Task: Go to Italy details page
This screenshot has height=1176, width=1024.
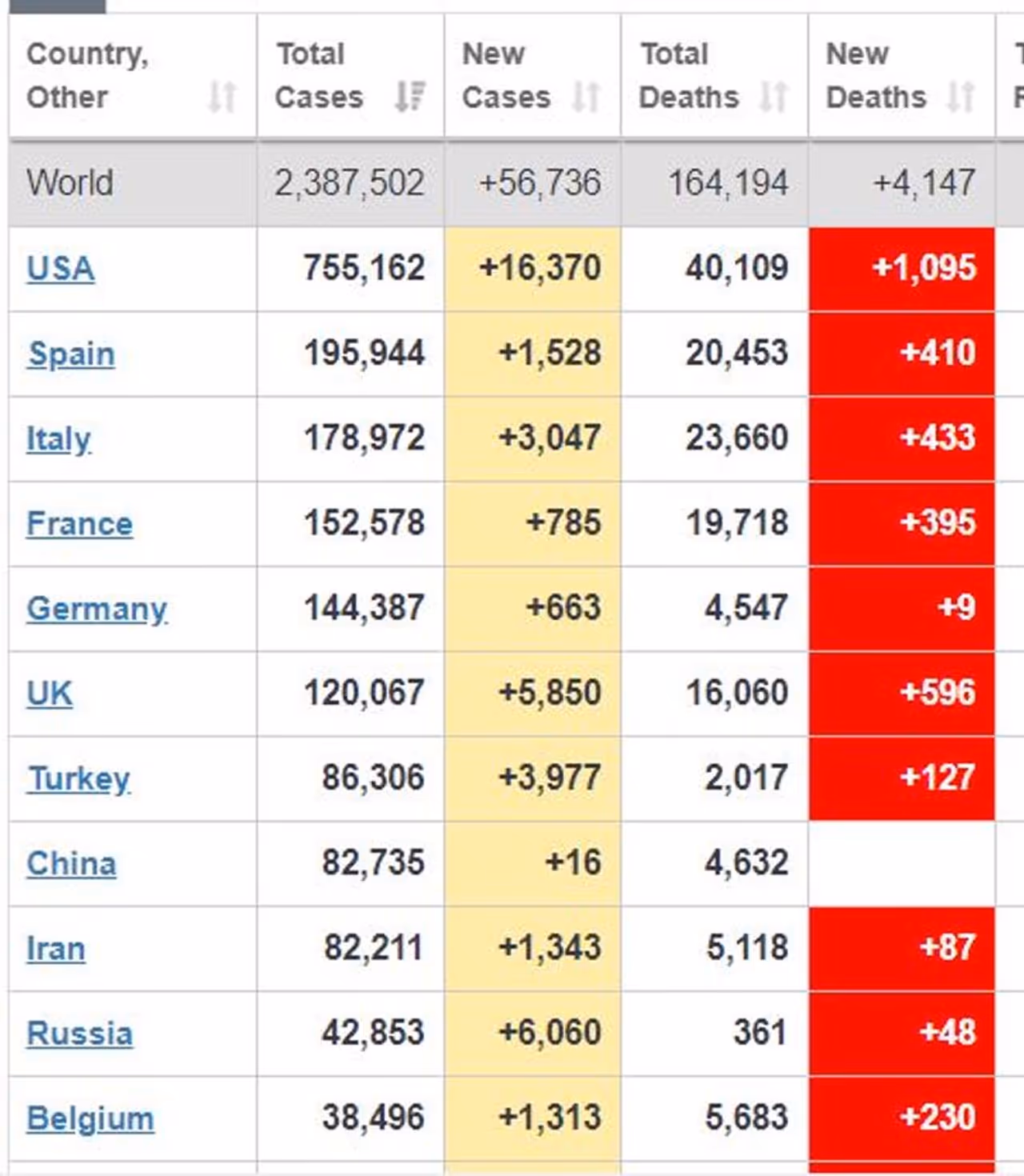Action: click(x=58, y=438)
